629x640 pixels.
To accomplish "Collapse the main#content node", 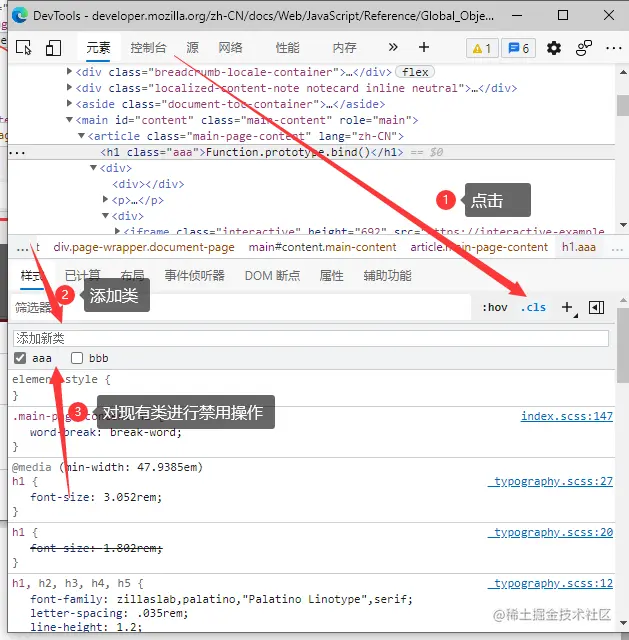I will [x=69, y=120].
